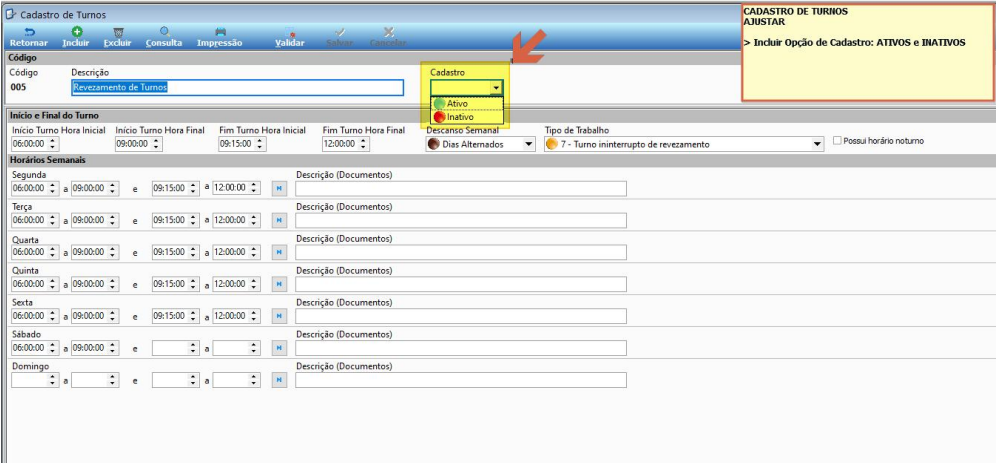Click Segunda row blue copy icon
The width and height of the screenshot is (996, 463).
(279, 188)
